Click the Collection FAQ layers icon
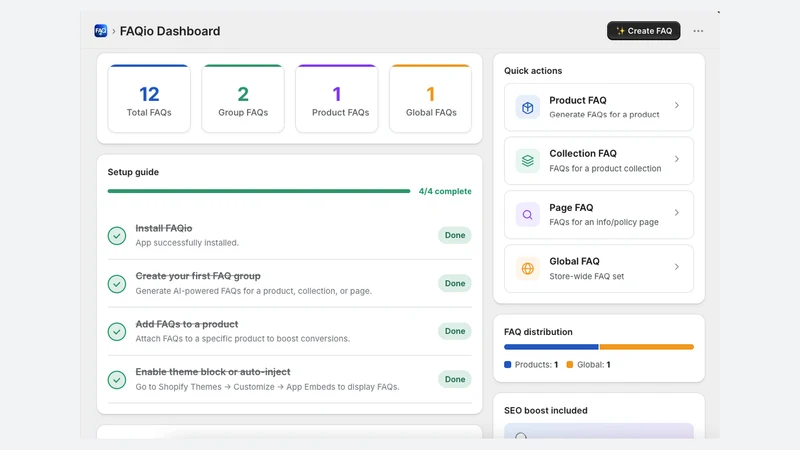Viewport: 800px width, 450px height. (x=528, y=161)
